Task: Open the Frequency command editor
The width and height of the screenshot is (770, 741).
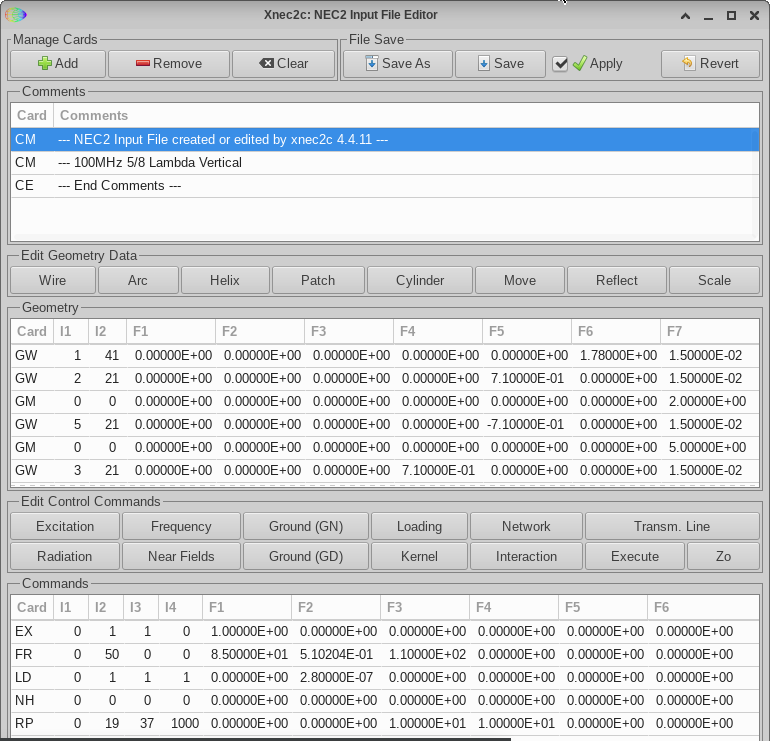Action: pos(181,526)
